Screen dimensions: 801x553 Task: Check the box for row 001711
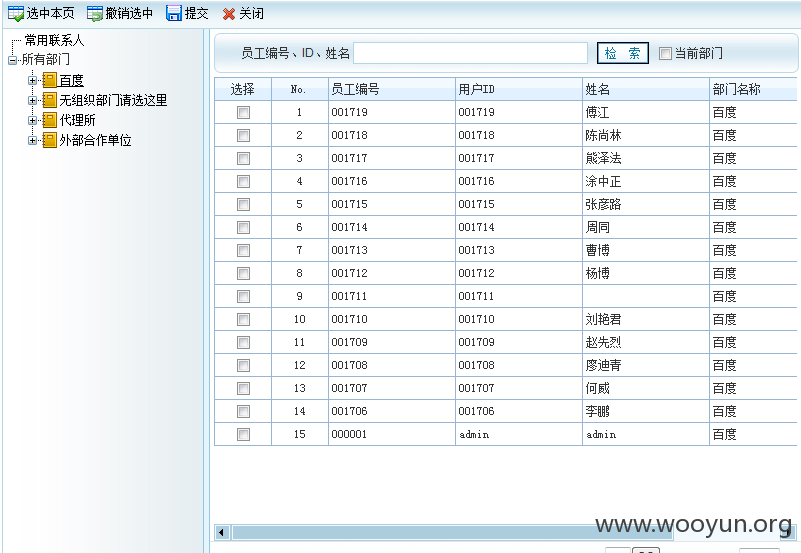[x=243, y=296]
